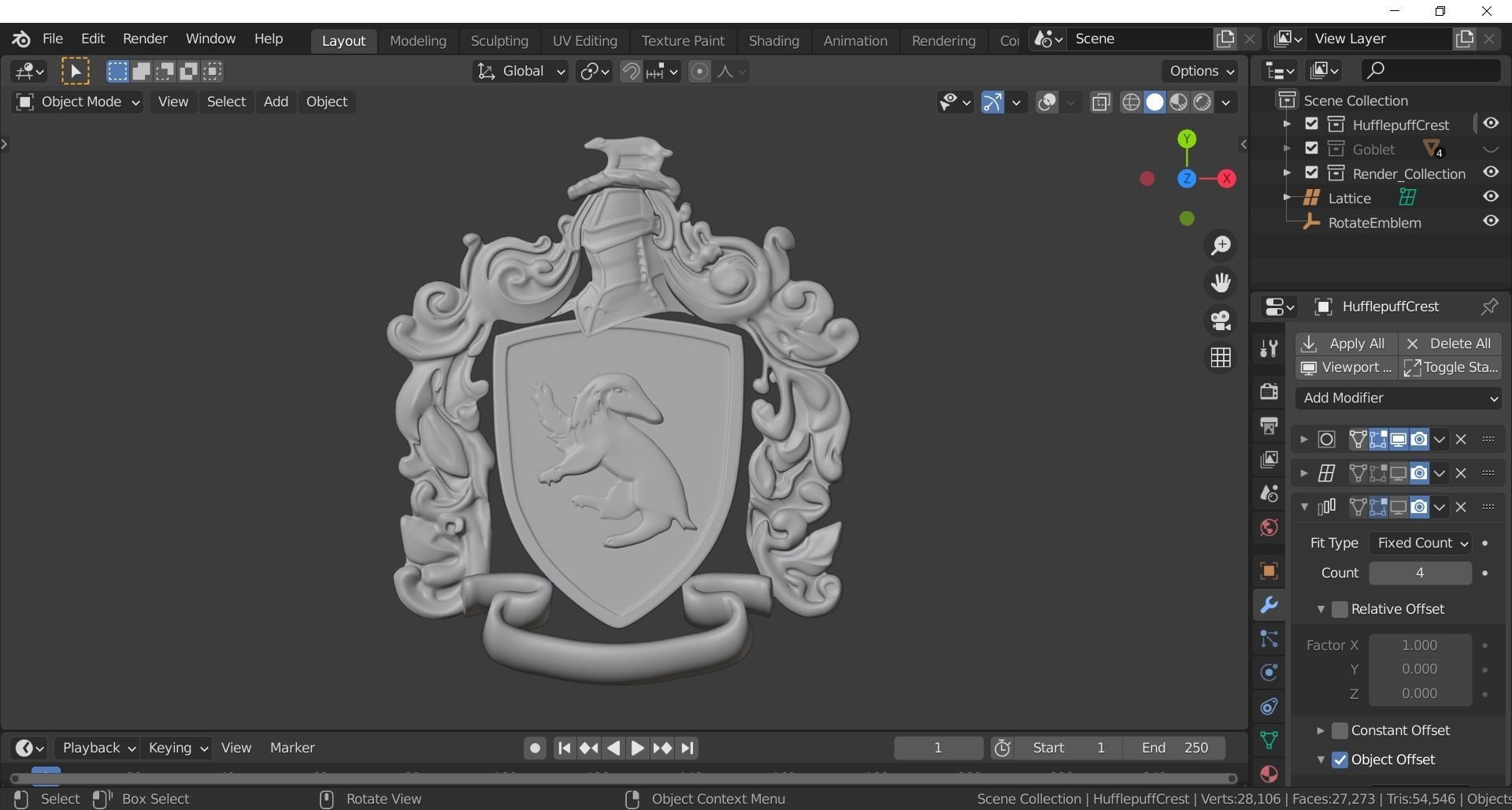The width and height of the screenshot is (1512, 810).
Task: Click the Toggle Stack button
Action: [x=1450, y=367]
